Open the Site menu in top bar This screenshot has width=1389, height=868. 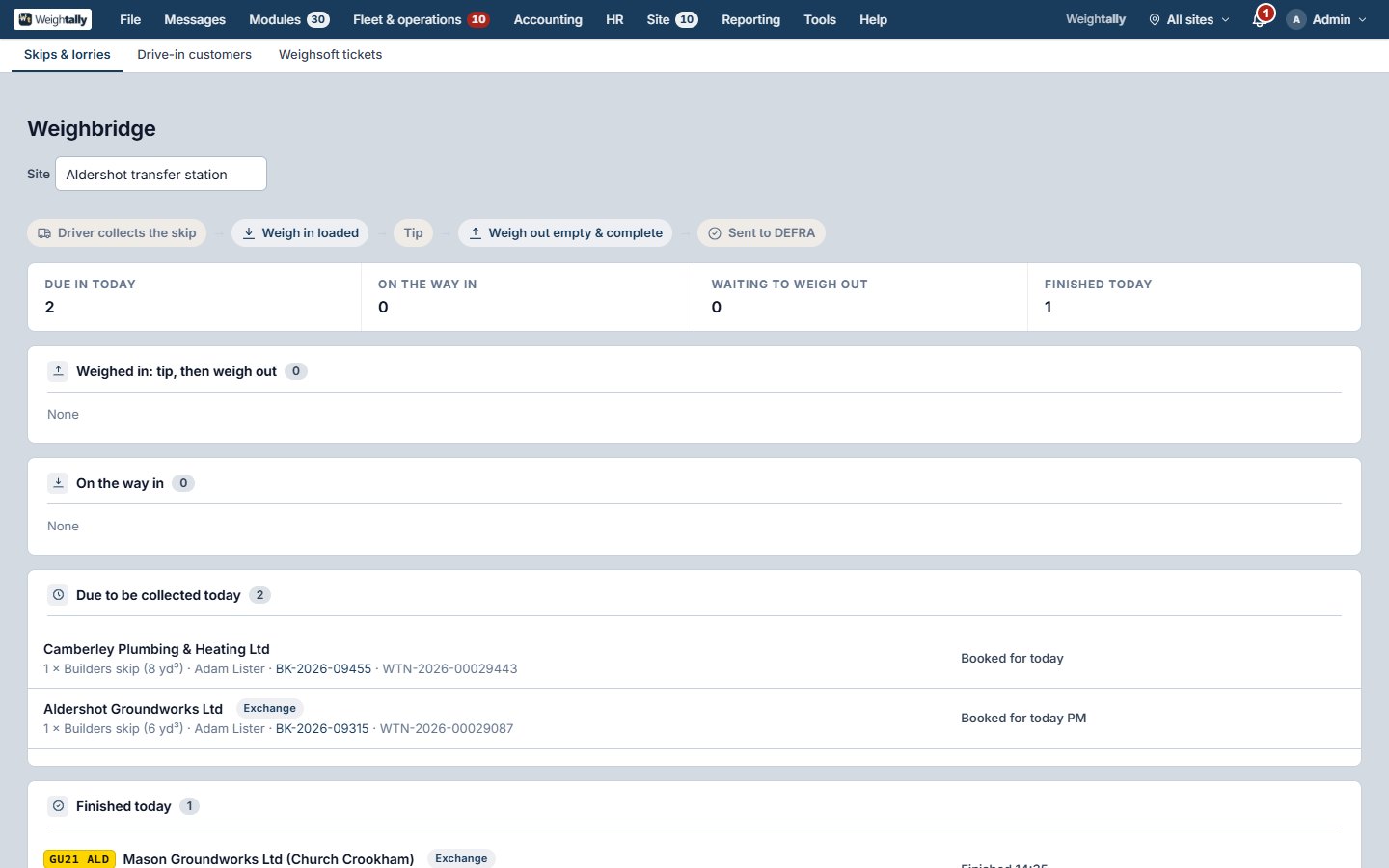click(x=672, y=19)
